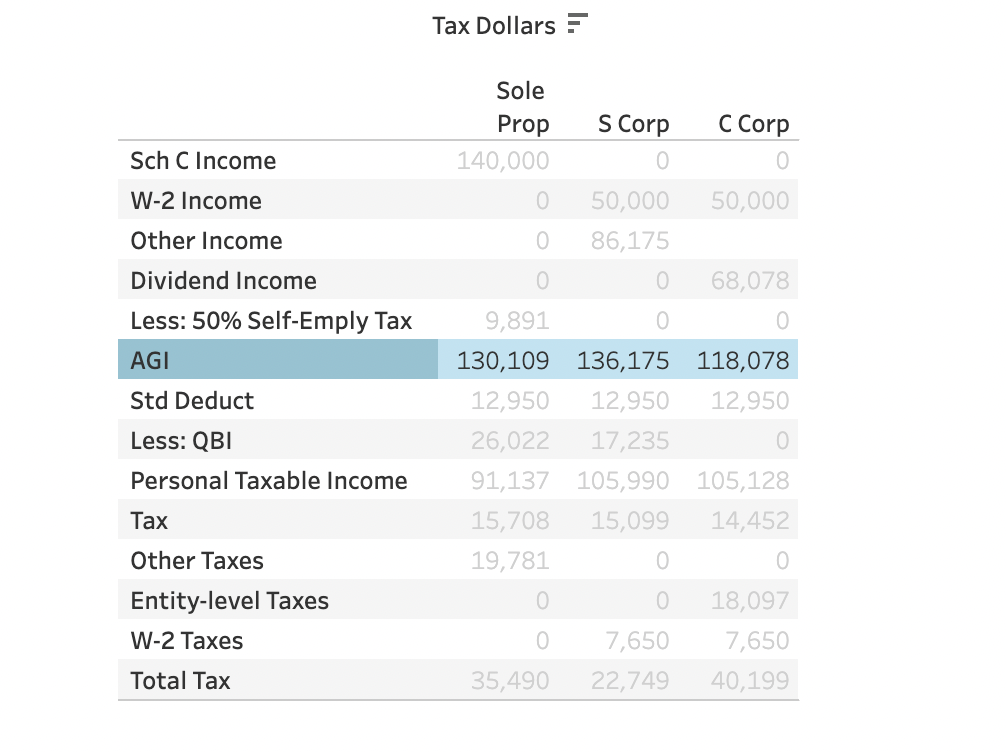The height and width of the screenshot is (752, 1006).
Task: Select the AGI value 130,109 for Sole Prop
Action: (x=503, y=361)
